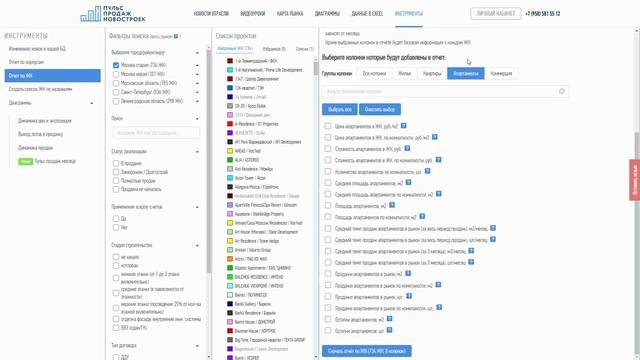
Task: Open the Избранное tab in project list
Action: pos(274,49)
